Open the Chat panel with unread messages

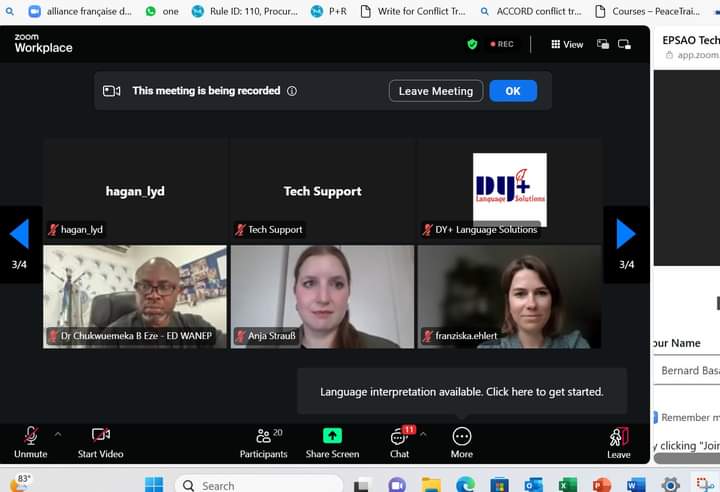tap(399, 437)
